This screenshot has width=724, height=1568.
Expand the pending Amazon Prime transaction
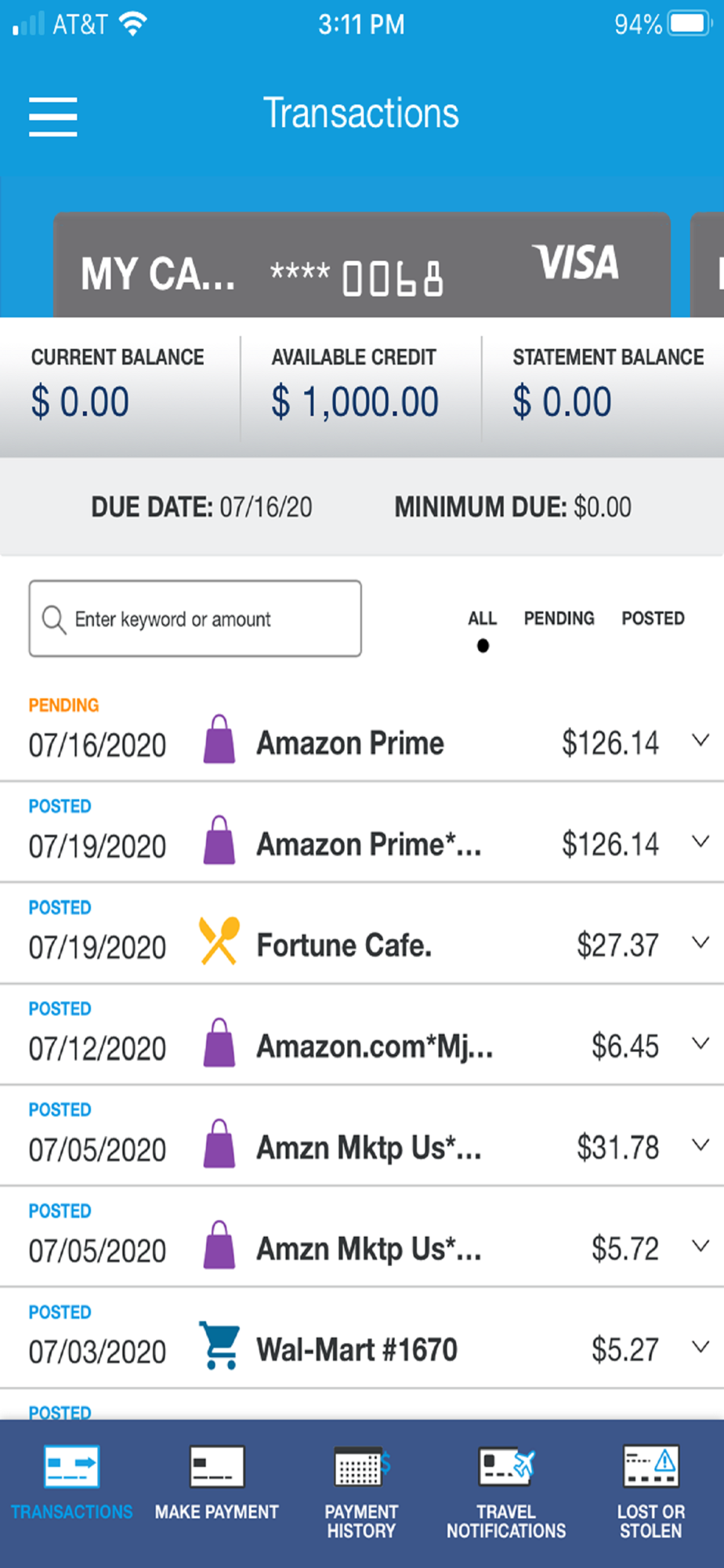click(700, 740)
